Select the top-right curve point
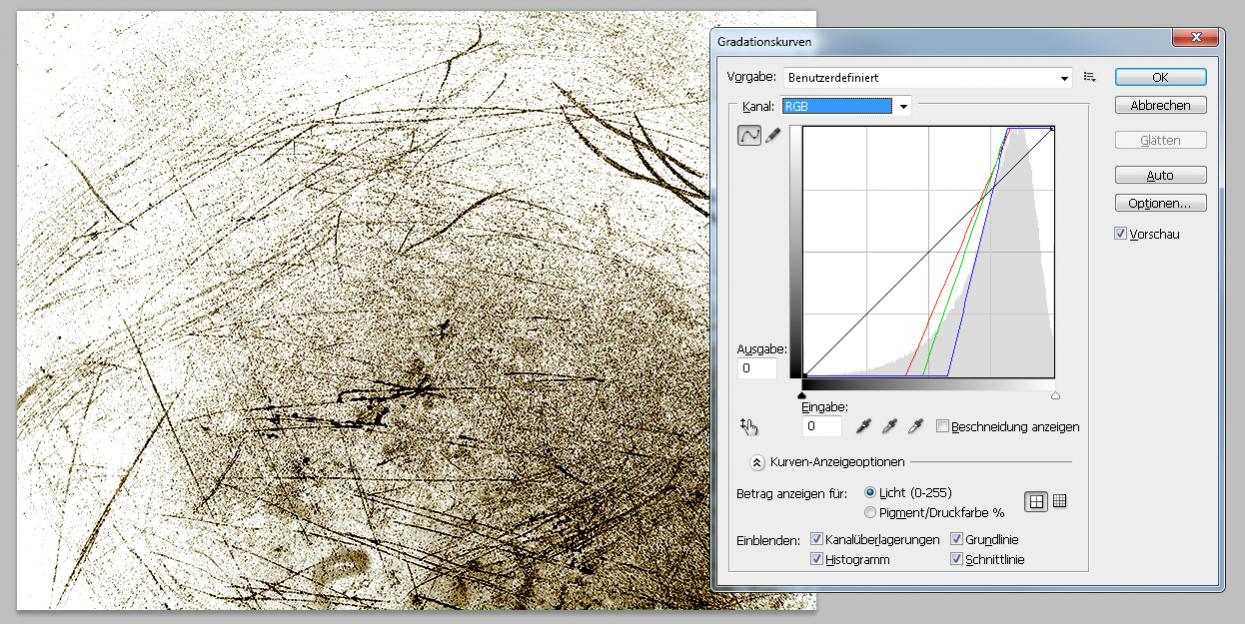 (1052, 127)
